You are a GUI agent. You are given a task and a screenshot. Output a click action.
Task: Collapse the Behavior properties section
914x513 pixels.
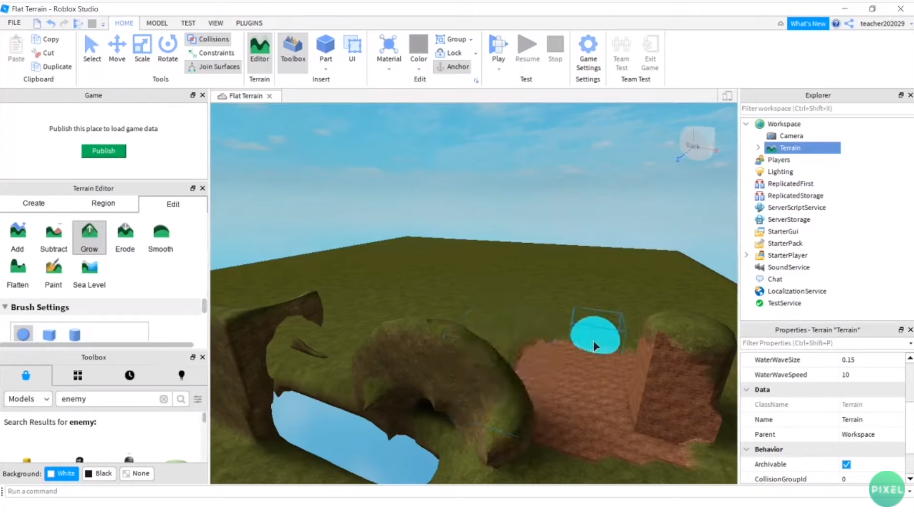747,449
